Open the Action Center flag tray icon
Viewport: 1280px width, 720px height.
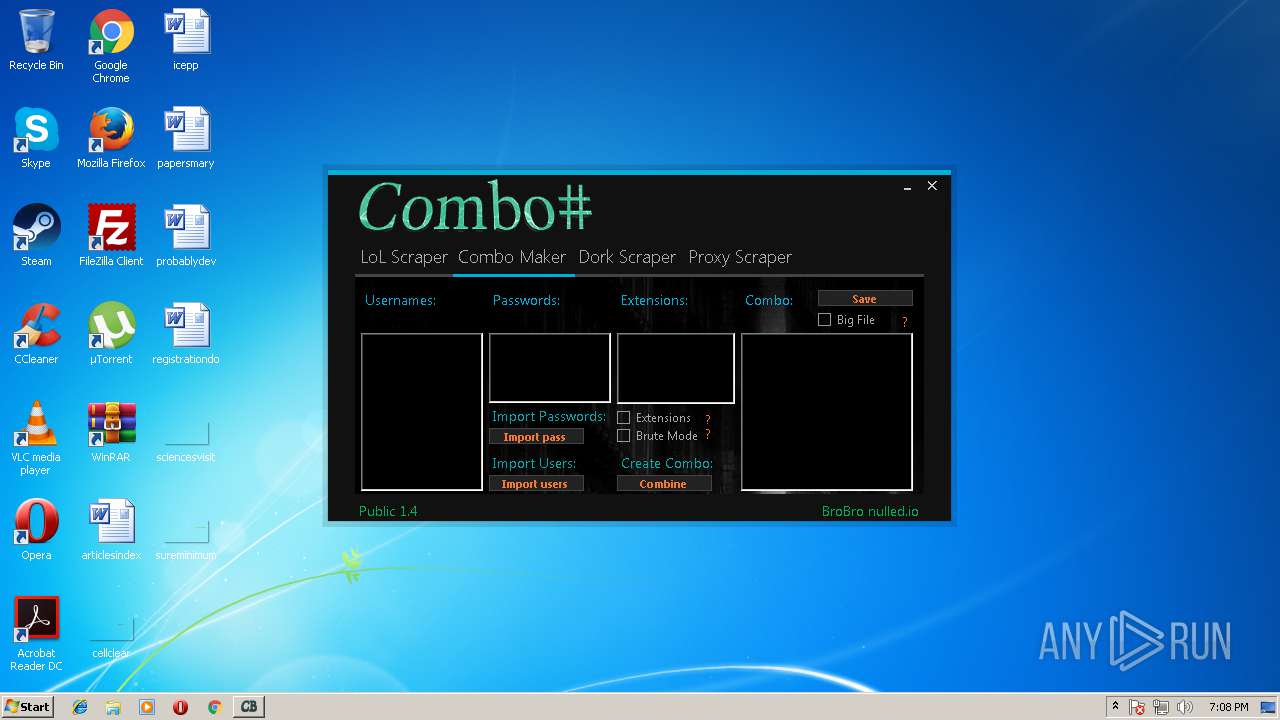[1137, 707]
